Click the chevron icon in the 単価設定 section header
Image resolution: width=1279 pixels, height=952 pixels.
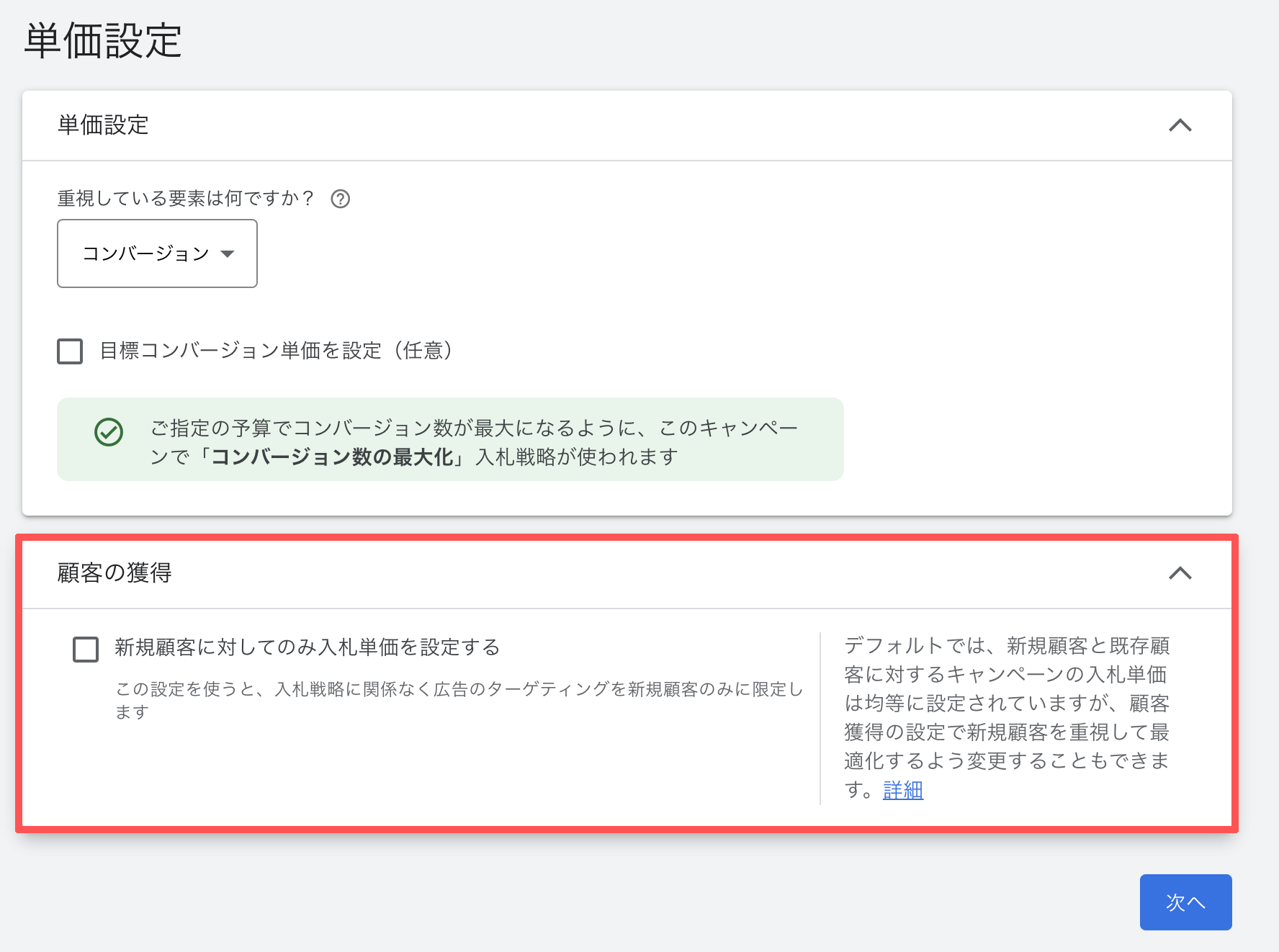click(1181, 125)
